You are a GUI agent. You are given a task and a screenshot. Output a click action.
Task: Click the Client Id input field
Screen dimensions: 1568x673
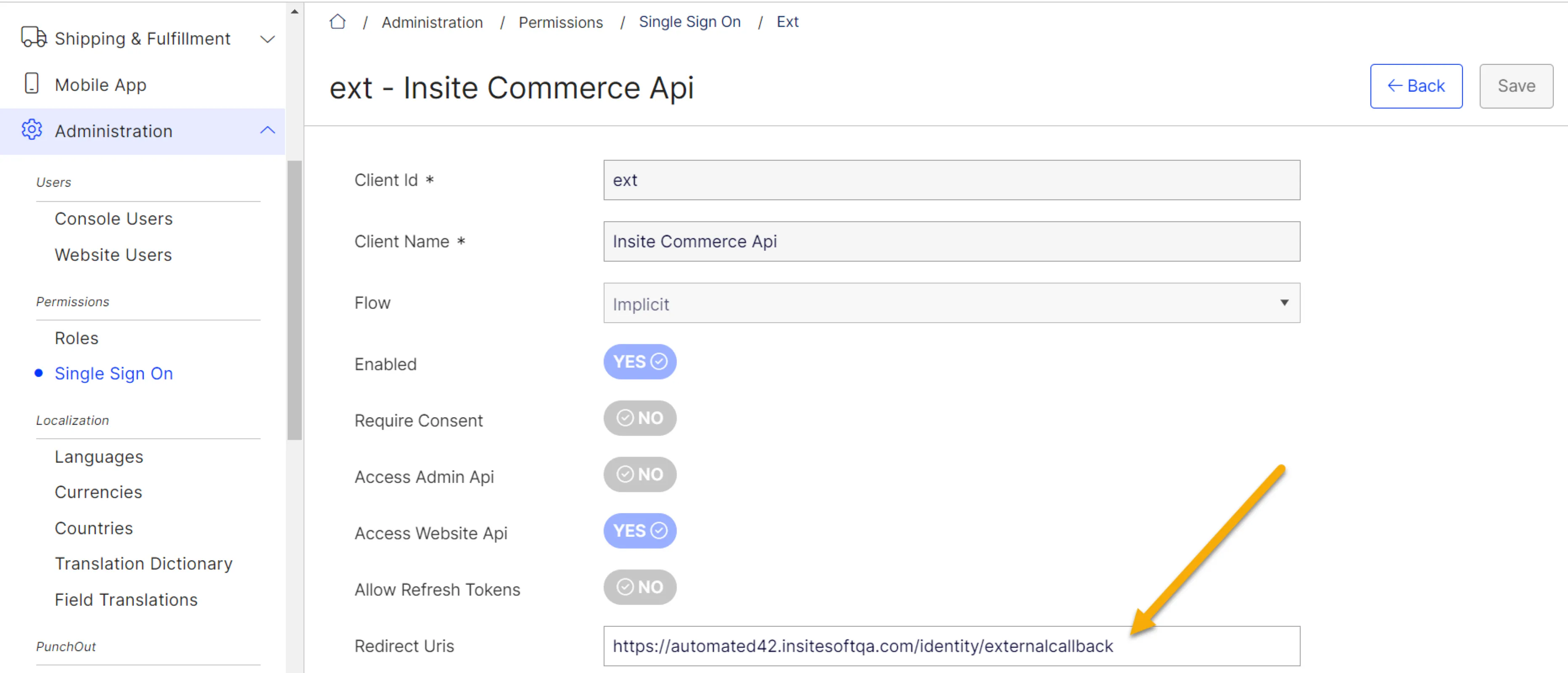[951, 180]
